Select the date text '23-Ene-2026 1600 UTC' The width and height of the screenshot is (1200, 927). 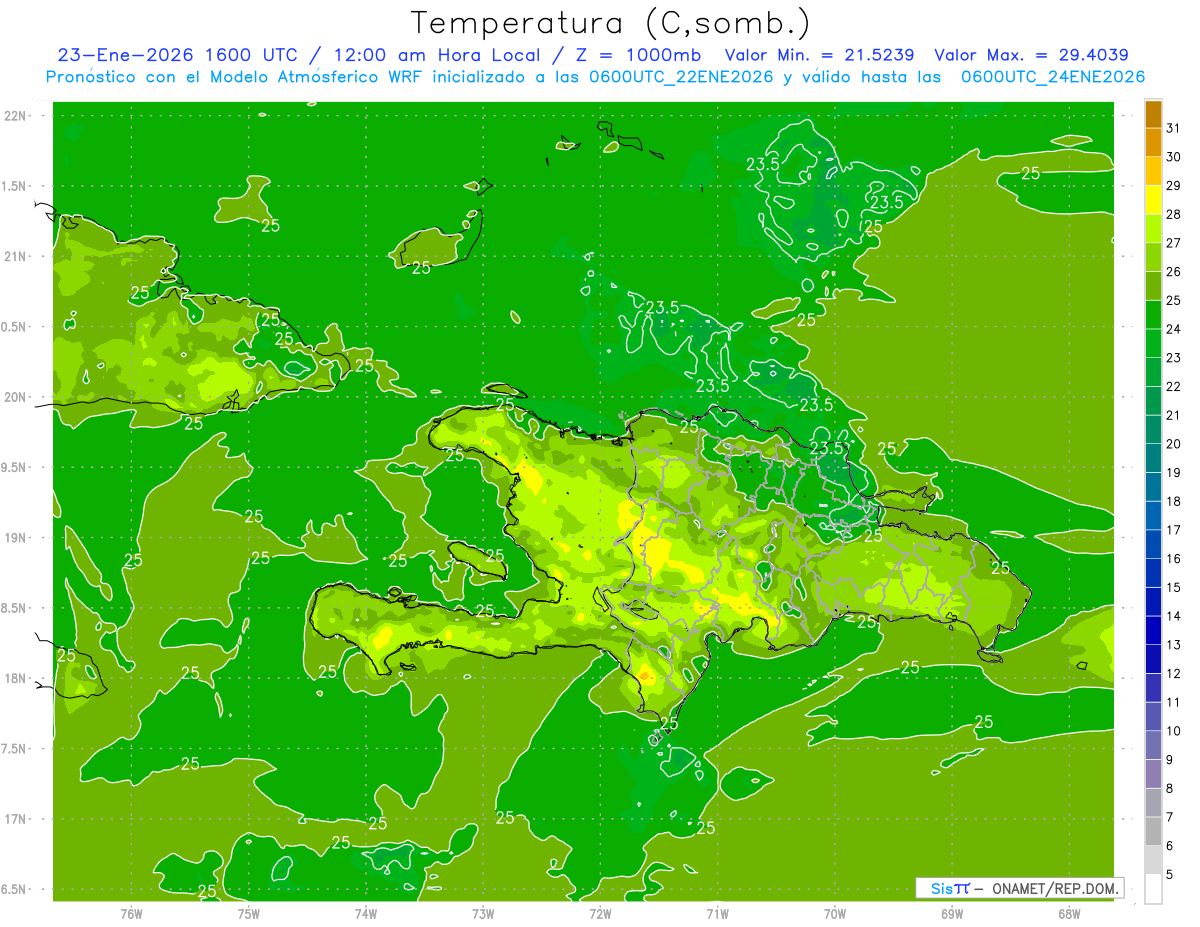pyautogui.click(x=176, y=55)
